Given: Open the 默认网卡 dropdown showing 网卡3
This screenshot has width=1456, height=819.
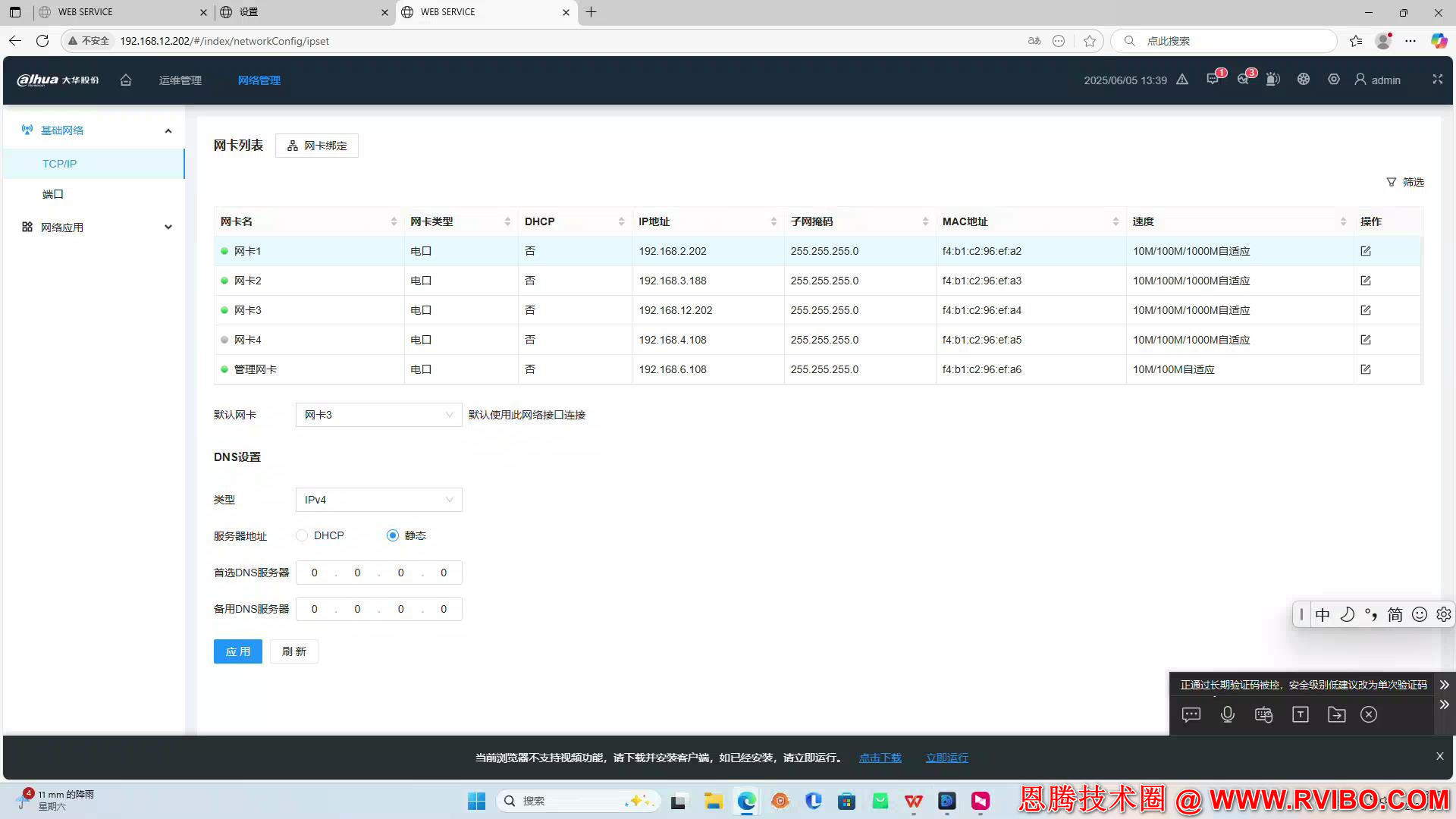Looking at the screenshot, I should 378,415.
